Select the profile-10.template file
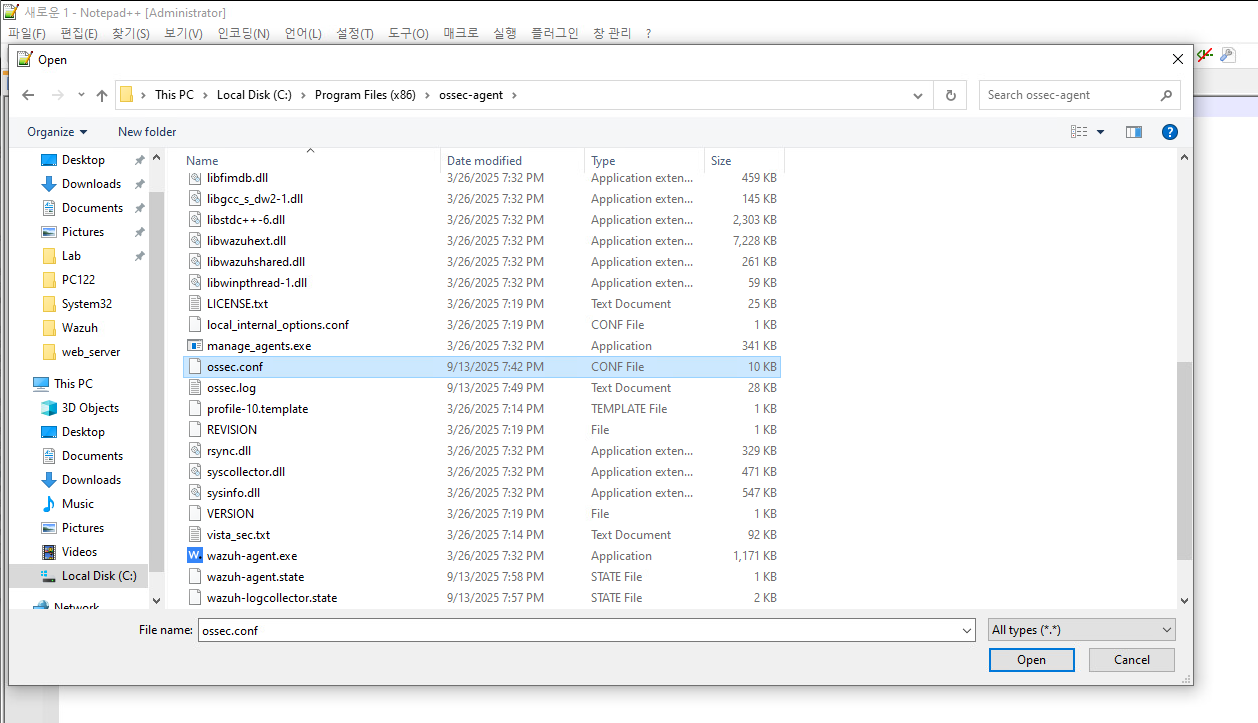Image resolution: width=1258 pixels, height=723 pixels. (481, 409)
